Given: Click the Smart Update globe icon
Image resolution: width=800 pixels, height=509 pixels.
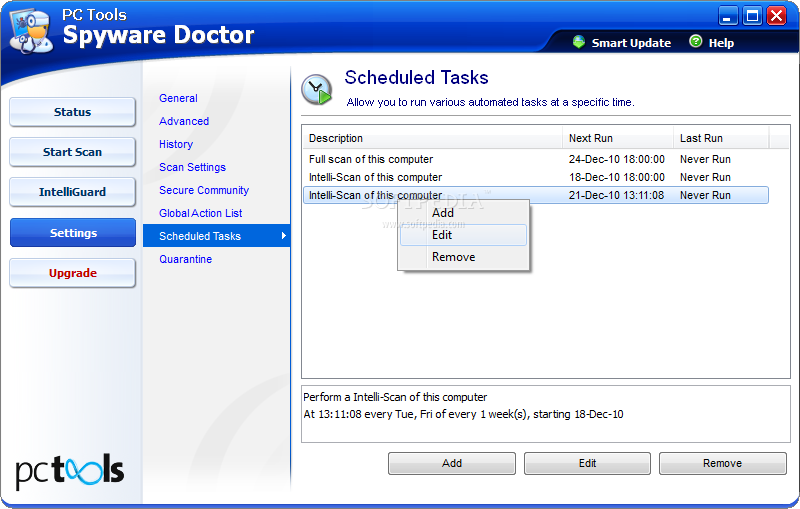Looking at the screenshot, I should (579, 42).
